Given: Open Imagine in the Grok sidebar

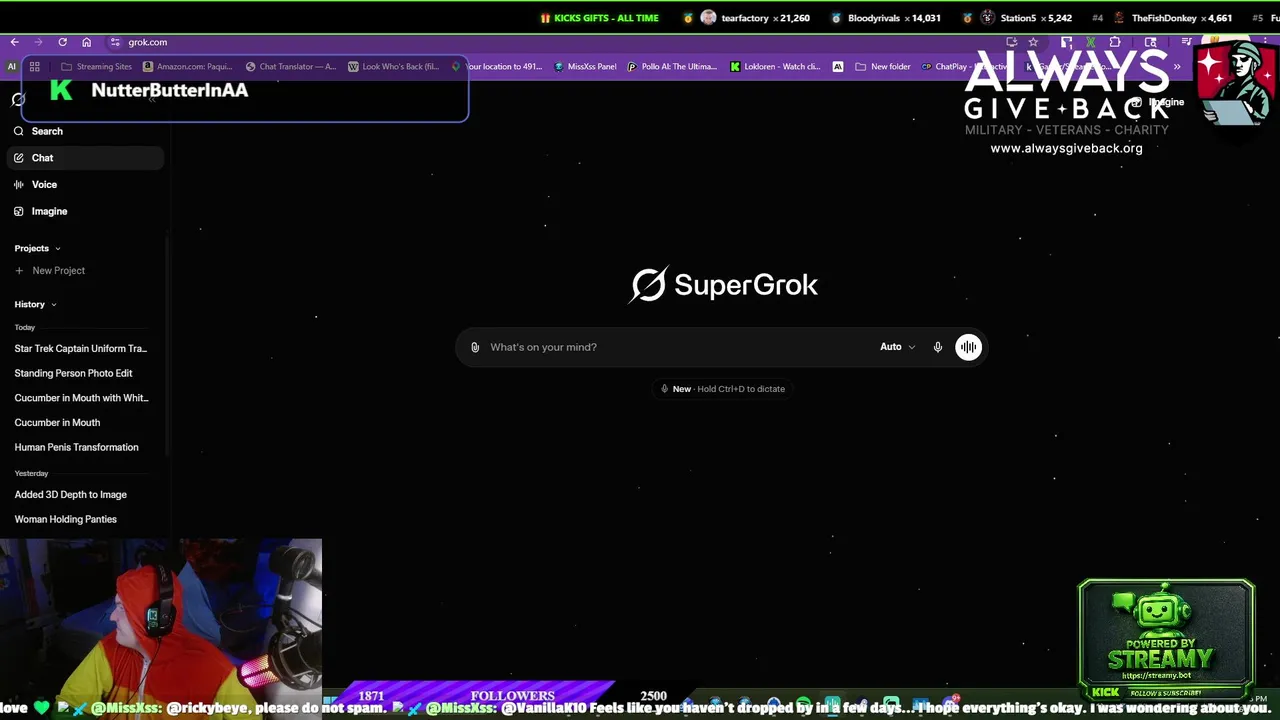Looking at the screenshot, I should point(84,211).
